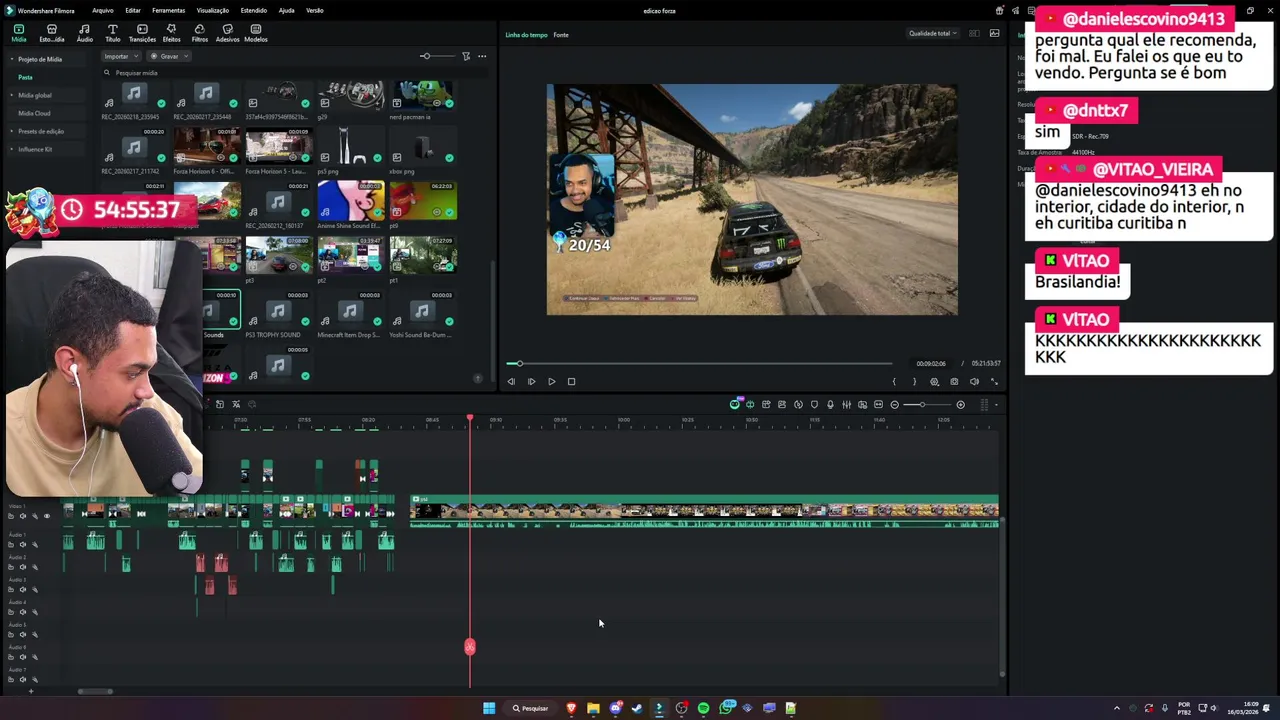
Task: Set the mark-in point bracket
Action: pos(894,381)
